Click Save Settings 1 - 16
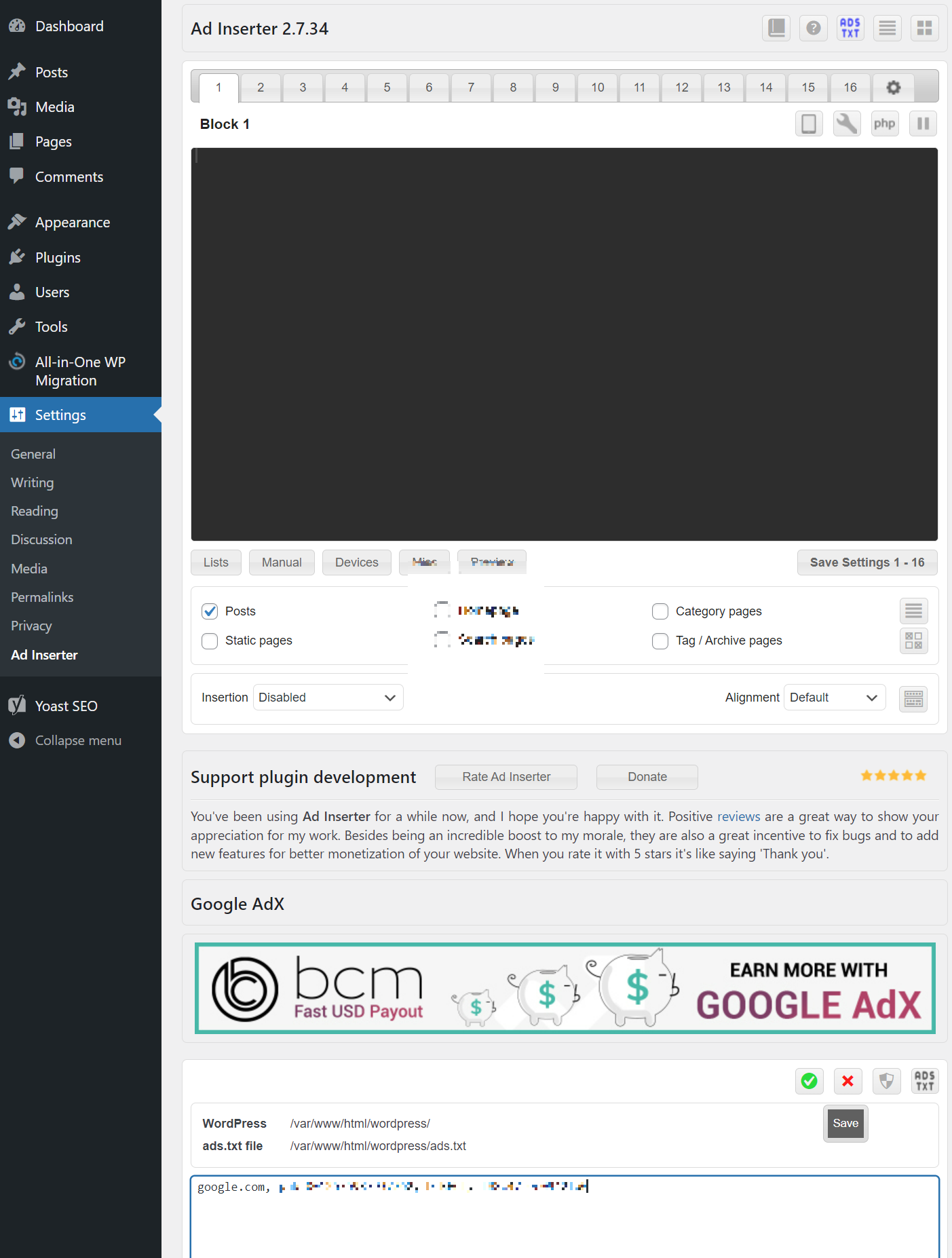Screen dimensions: 952x1258 point(867,563)
